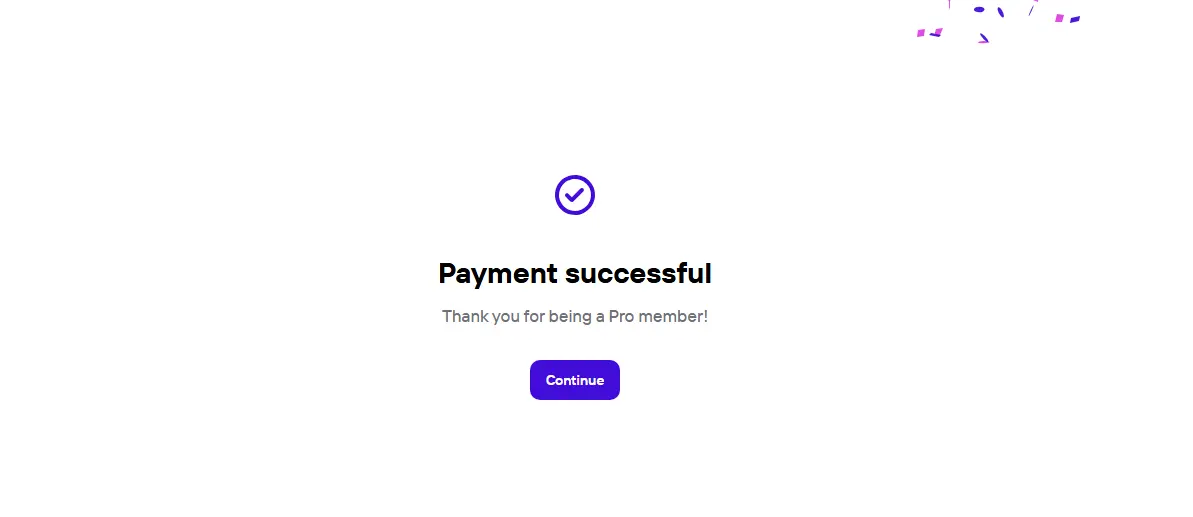This screenshot has width=1193, height=517.
Task: Proceed by clicking Continue
Action: click(574, 380)
